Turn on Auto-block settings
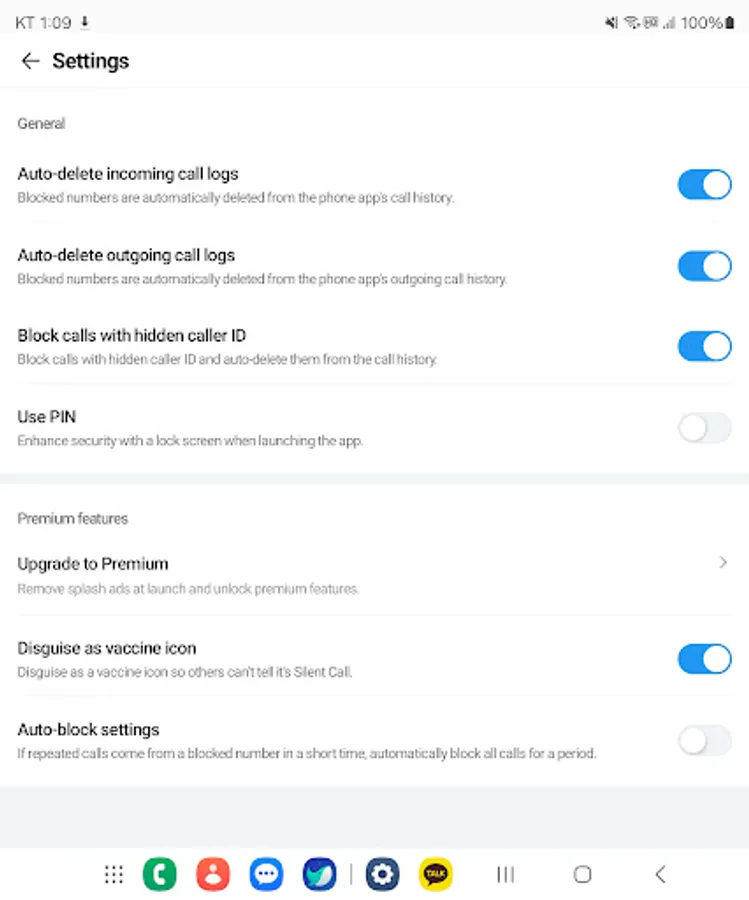 pos(704,740)
